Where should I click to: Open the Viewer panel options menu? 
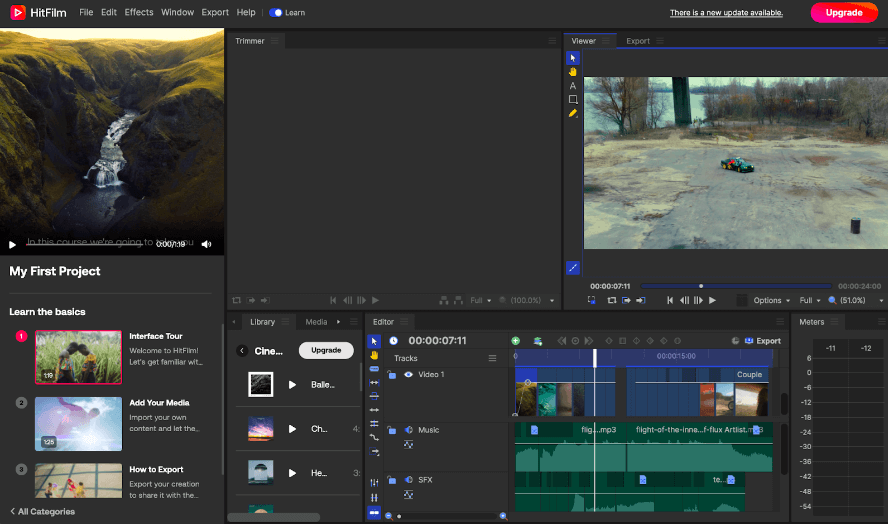(606, 41)
